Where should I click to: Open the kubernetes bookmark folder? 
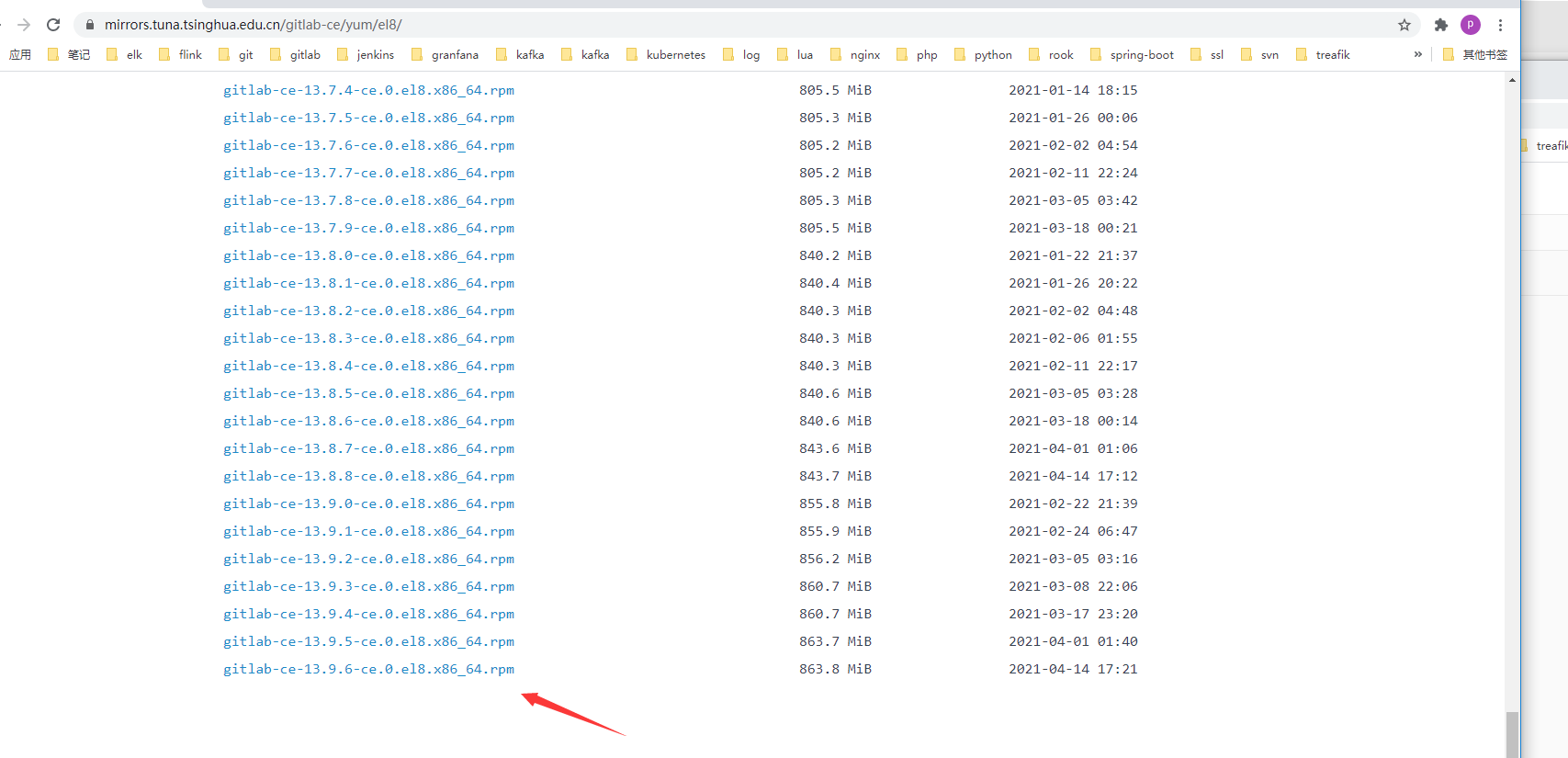pyautogui.click(x=666, y=54)
